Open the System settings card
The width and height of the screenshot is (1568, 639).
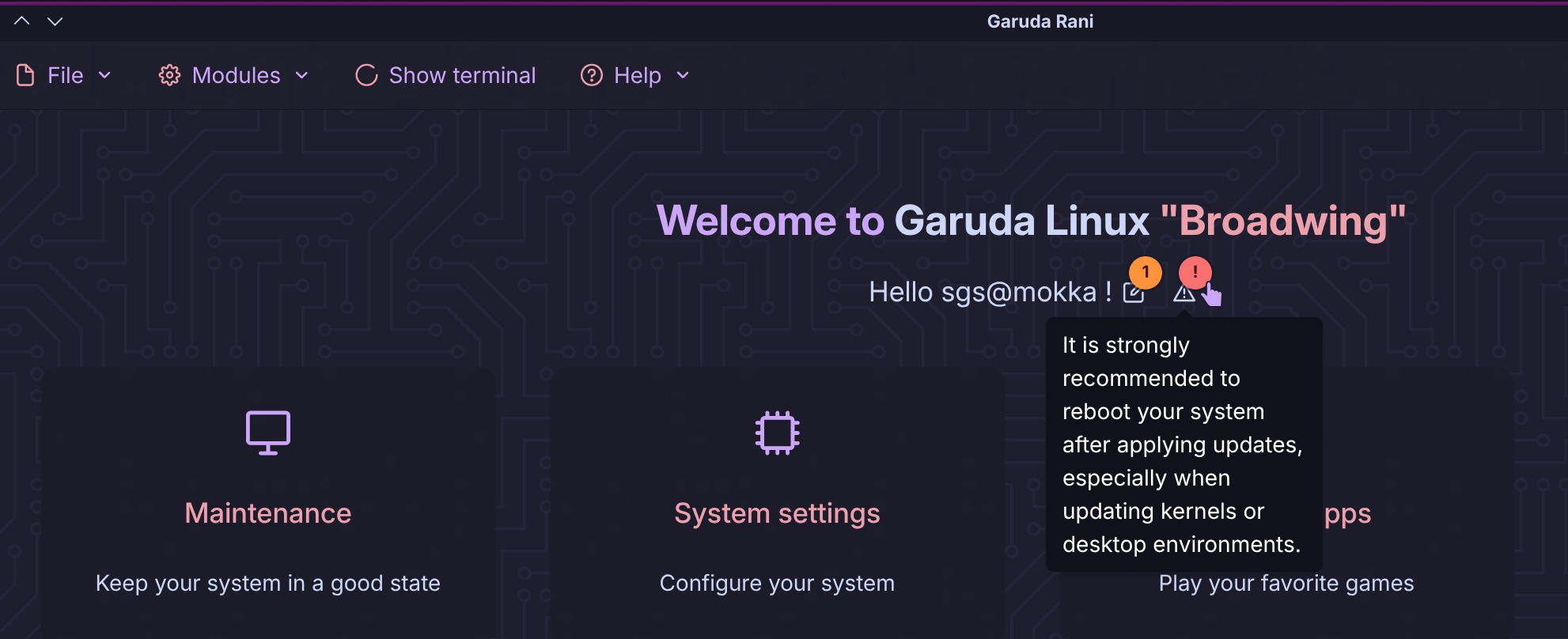point(777,502)
